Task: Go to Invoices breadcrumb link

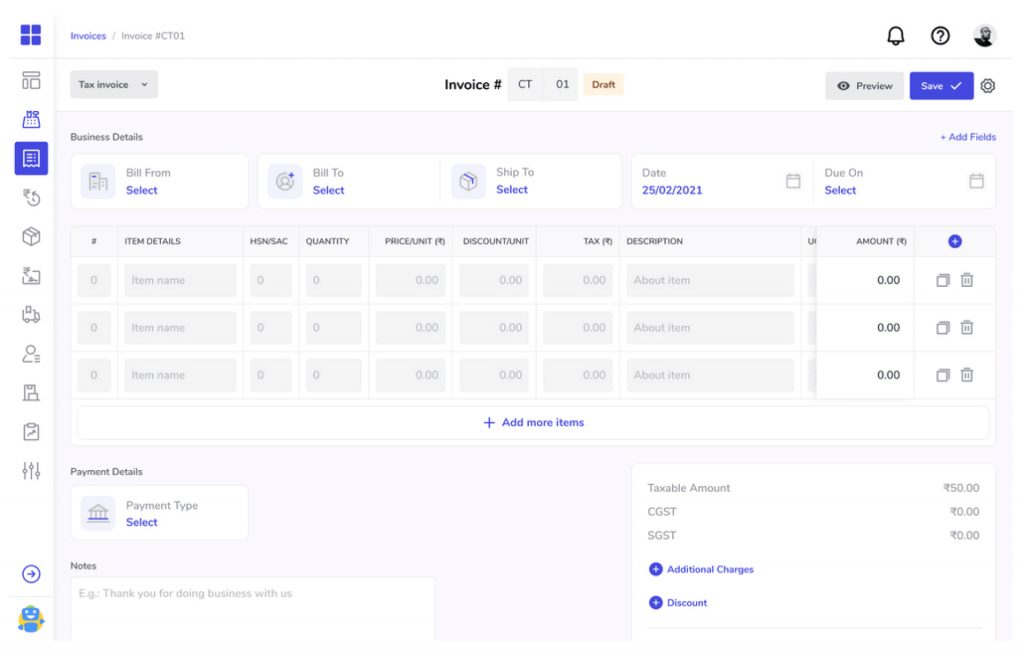Action: click(x=88, y=36)
